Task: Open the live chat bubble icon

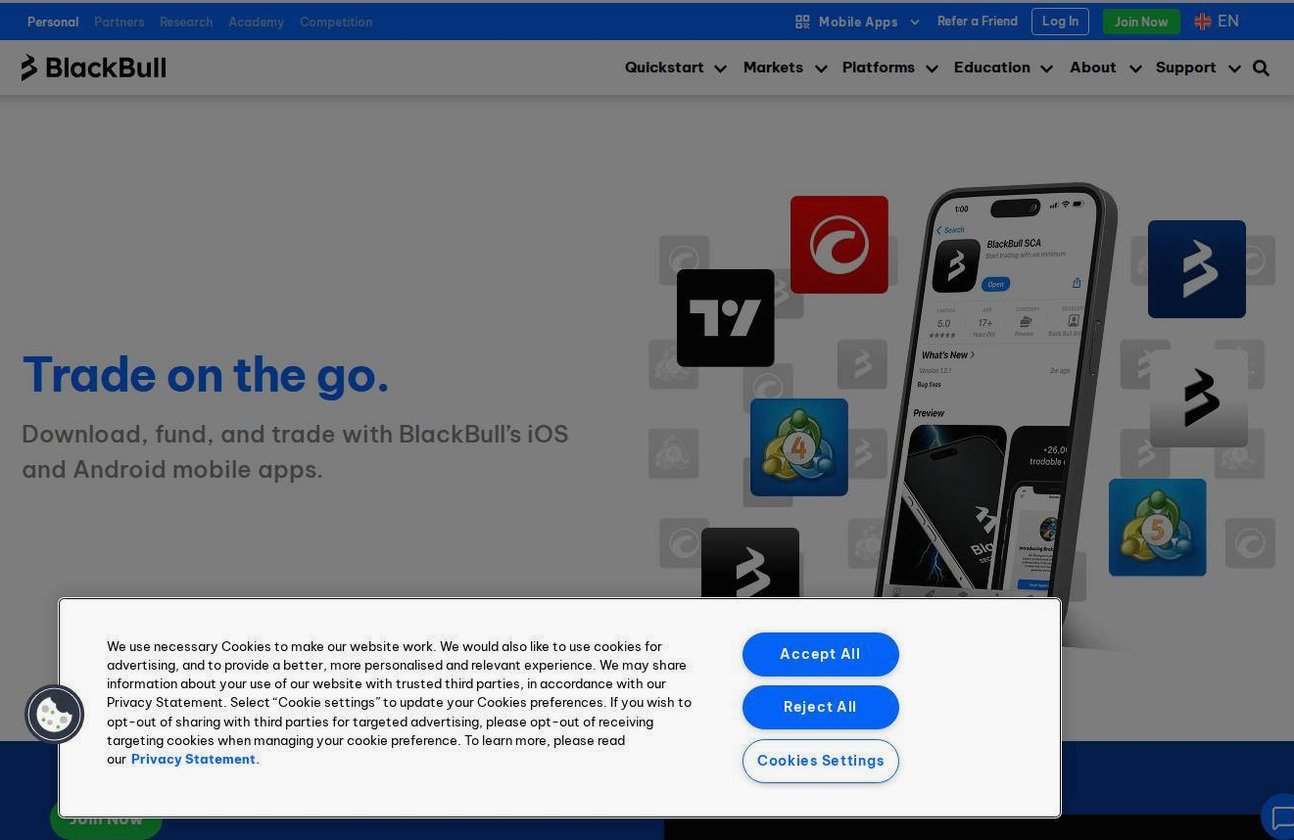Action: coord(1281,817)
